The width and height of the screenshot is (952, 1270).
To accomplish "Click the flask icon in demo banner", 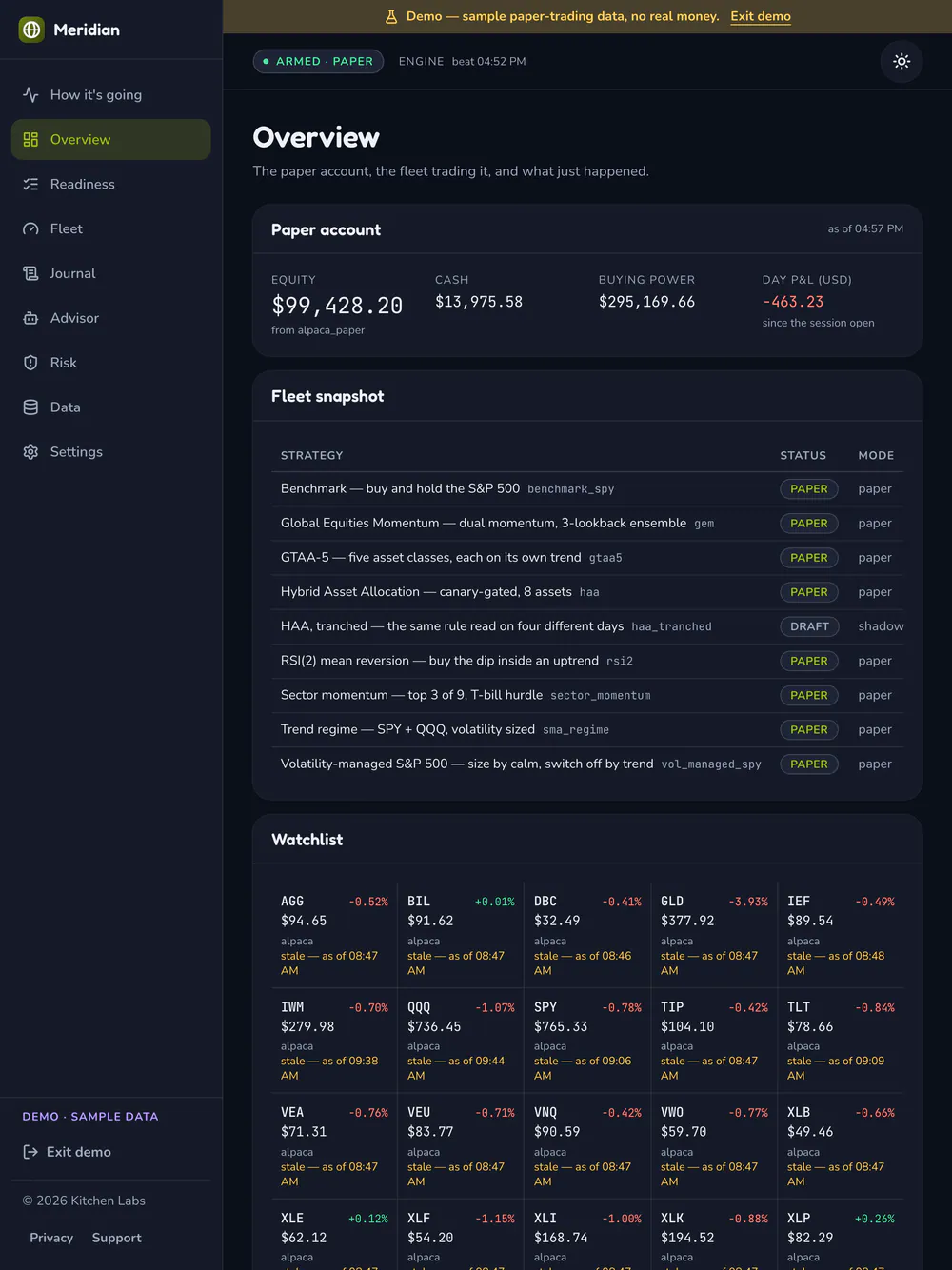I will (x=390, y=16).
